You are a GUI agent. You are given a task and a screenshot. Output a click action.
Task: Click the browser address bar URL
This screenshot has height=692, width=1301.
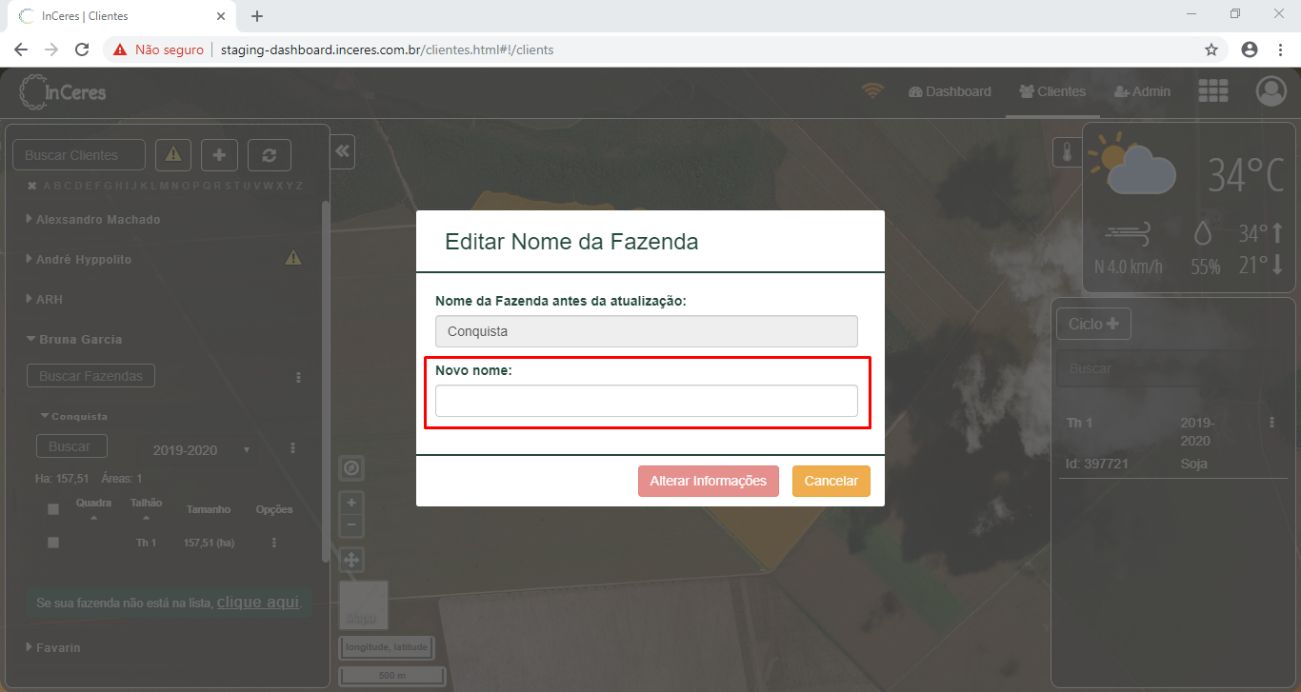click(387, 49)
